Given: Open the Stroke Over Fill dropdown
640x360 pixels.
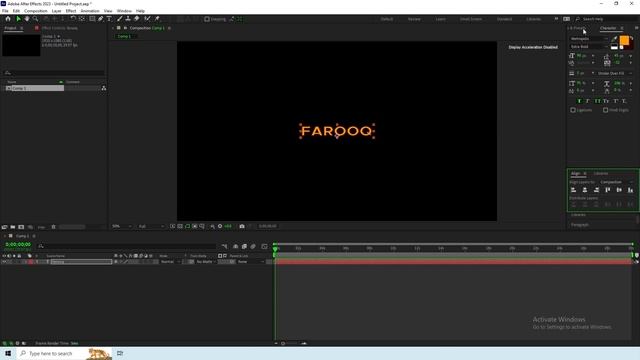Looking at the screenshot, I should point(615,73).
